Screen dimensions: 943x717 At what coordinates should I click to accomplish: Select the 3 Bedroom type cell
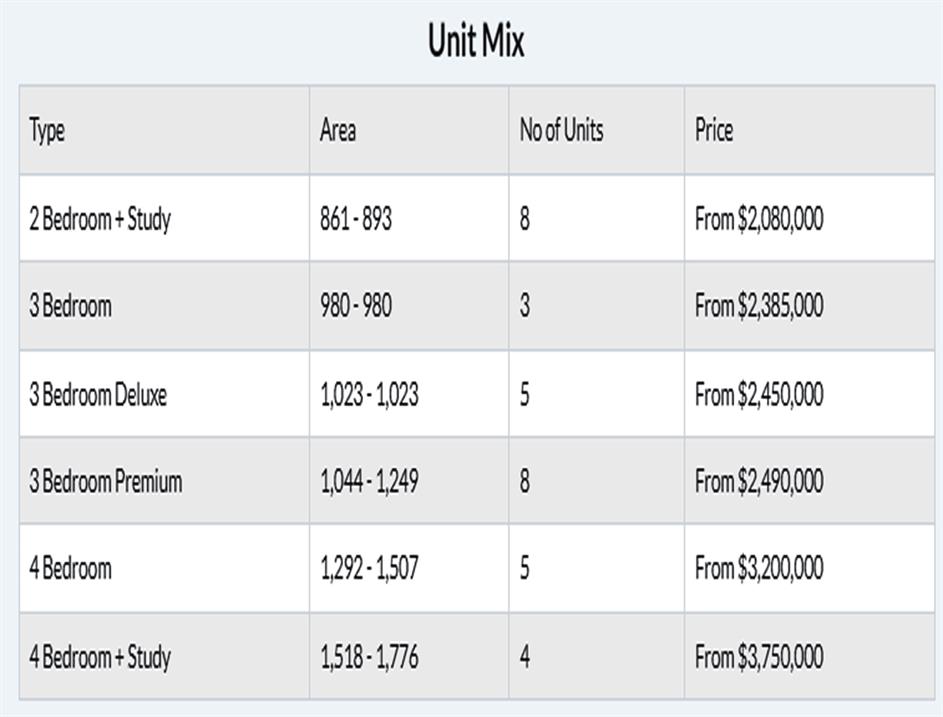click(71, 306)
